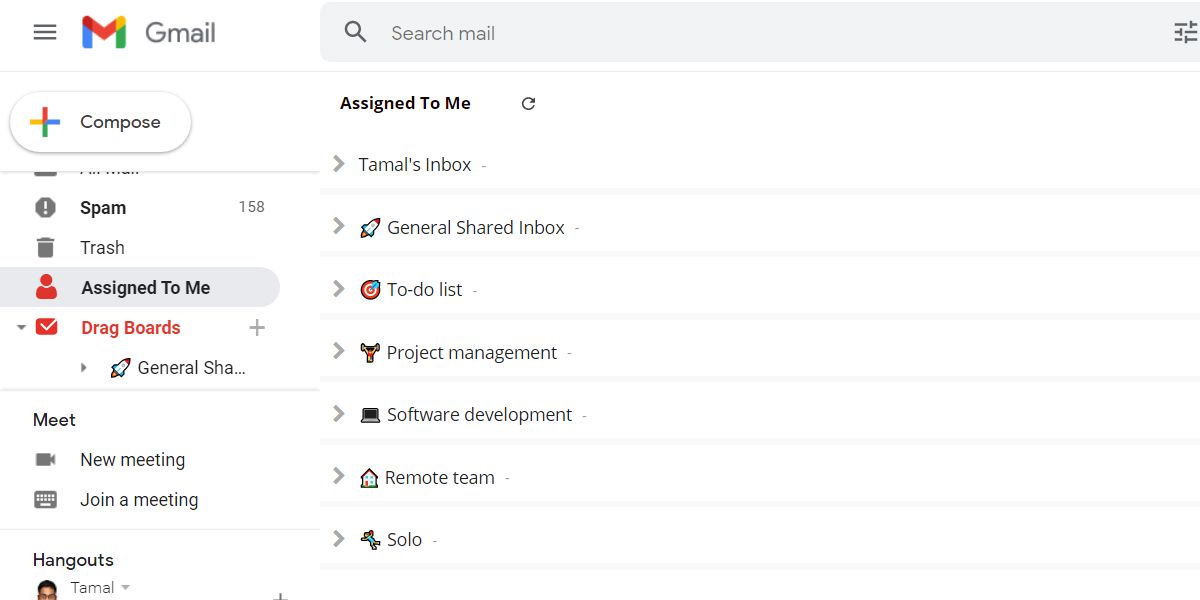The image size is (1200, 600).
Task: Click the Trash bin icon
Action: click(x=45, y=248)
